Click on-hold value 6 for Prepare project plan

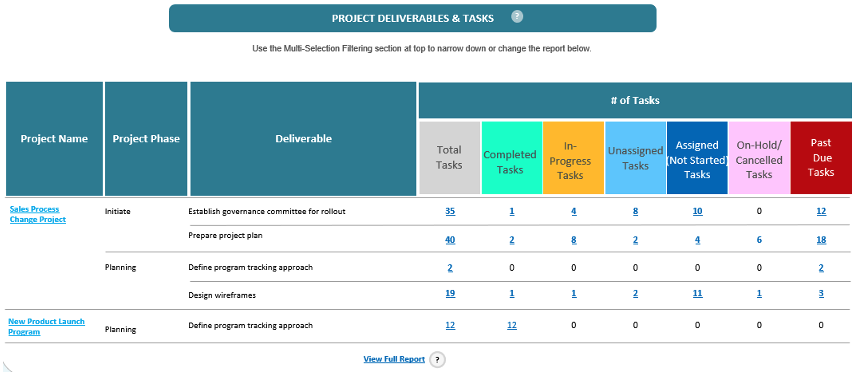[x=759, y=240]
